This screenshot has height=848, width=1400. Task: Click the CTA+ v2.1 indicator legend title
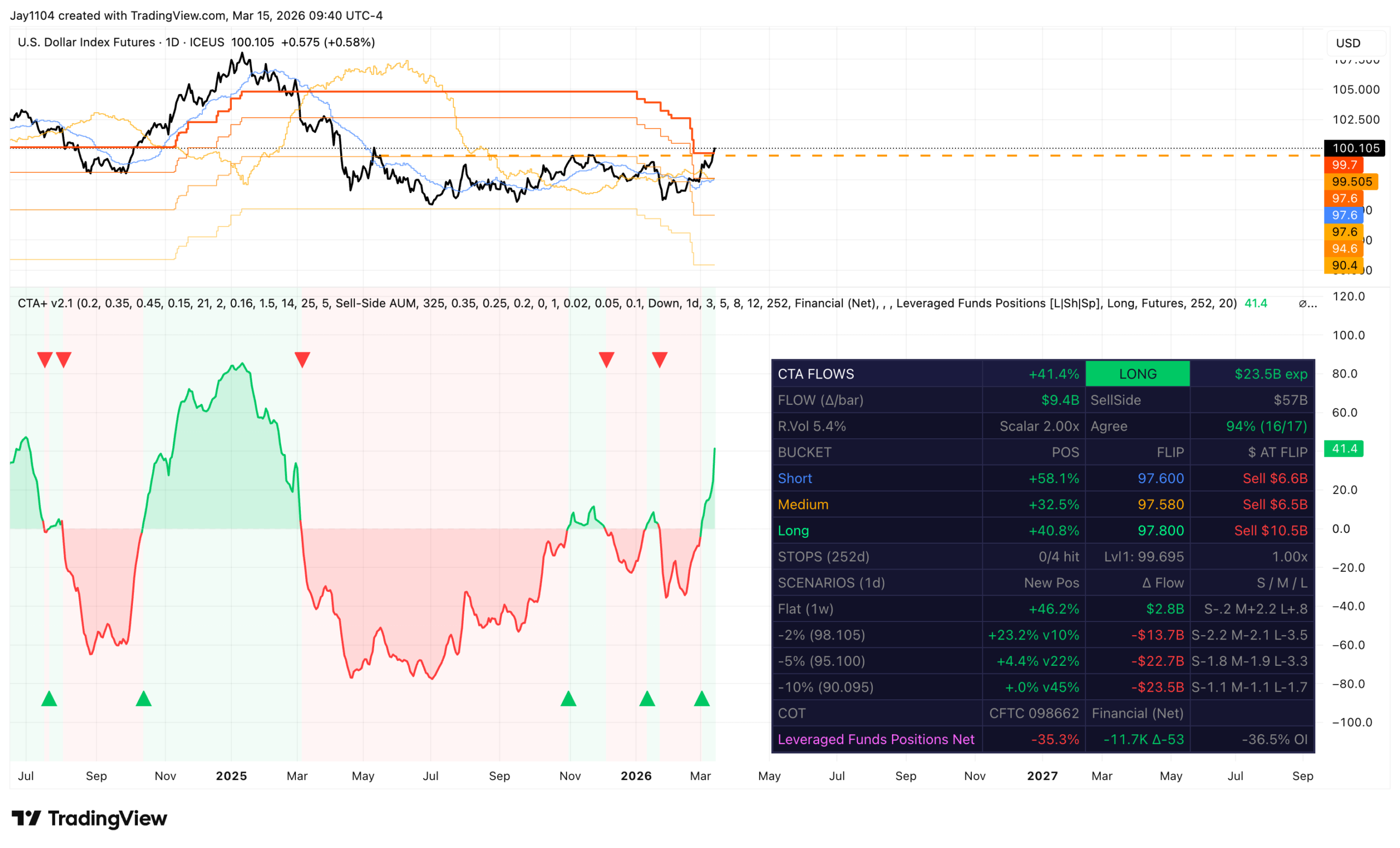[x=45, y=304]
